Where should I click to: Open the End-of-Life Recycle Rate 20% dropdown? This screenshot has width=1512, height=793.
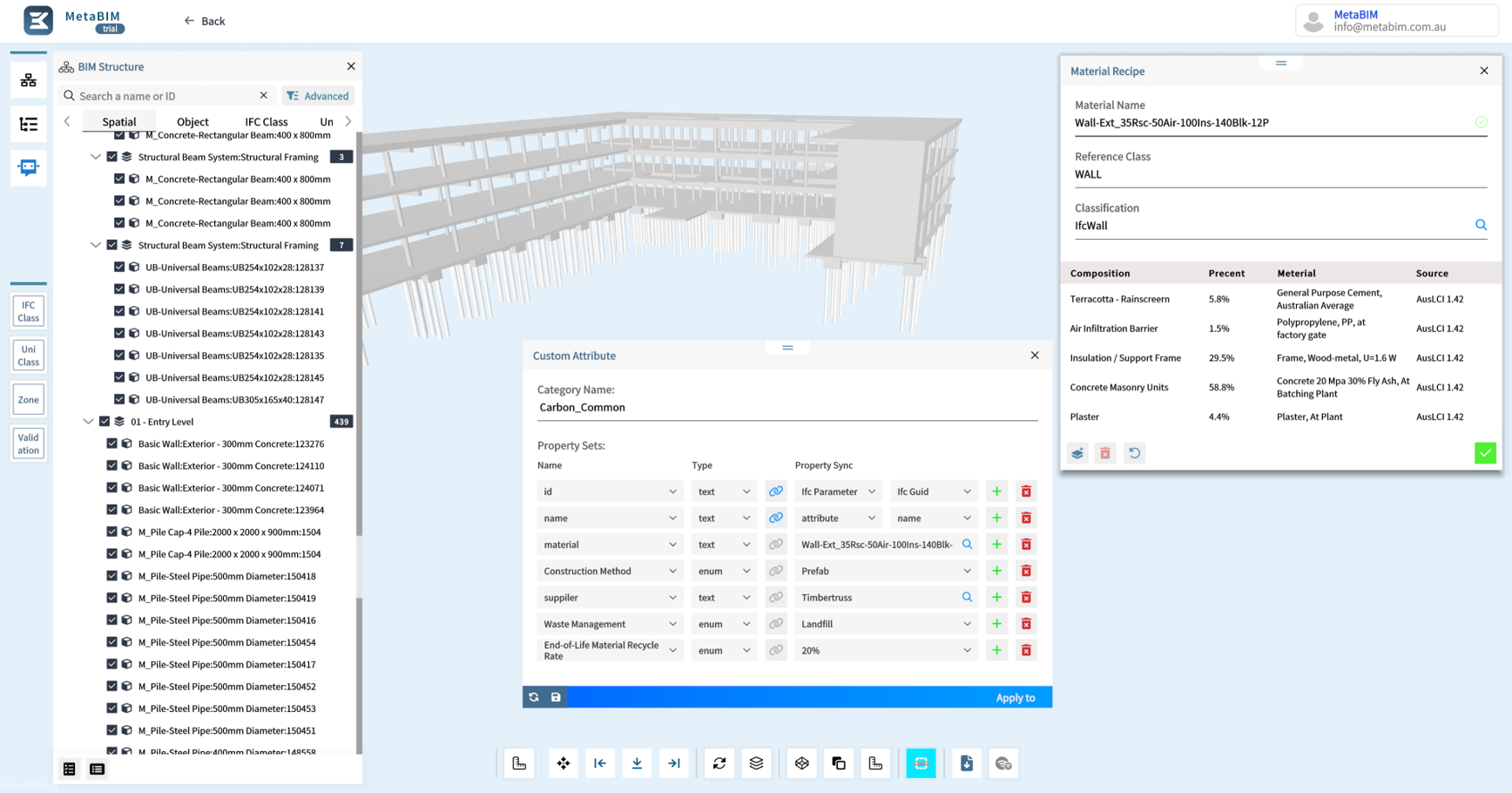coord(885,651)
